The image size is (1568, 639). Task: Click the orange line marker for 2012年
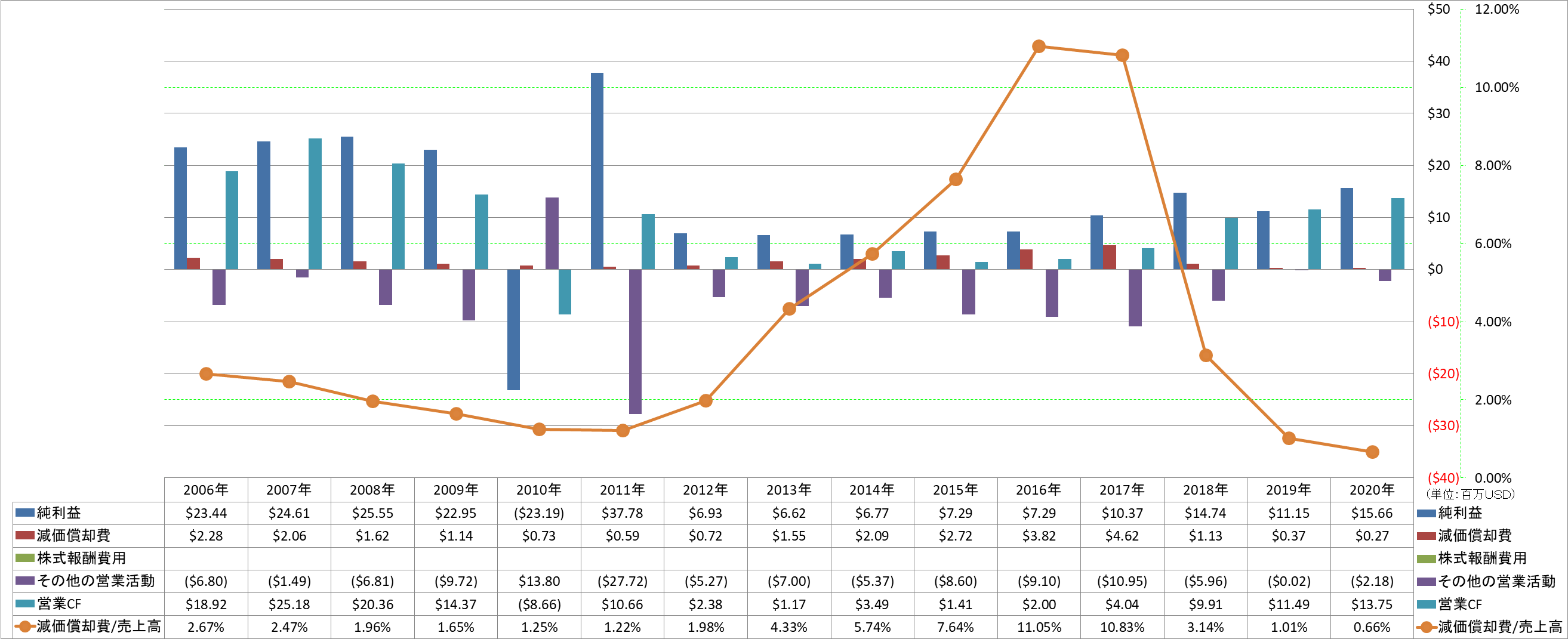pos(706,400)
